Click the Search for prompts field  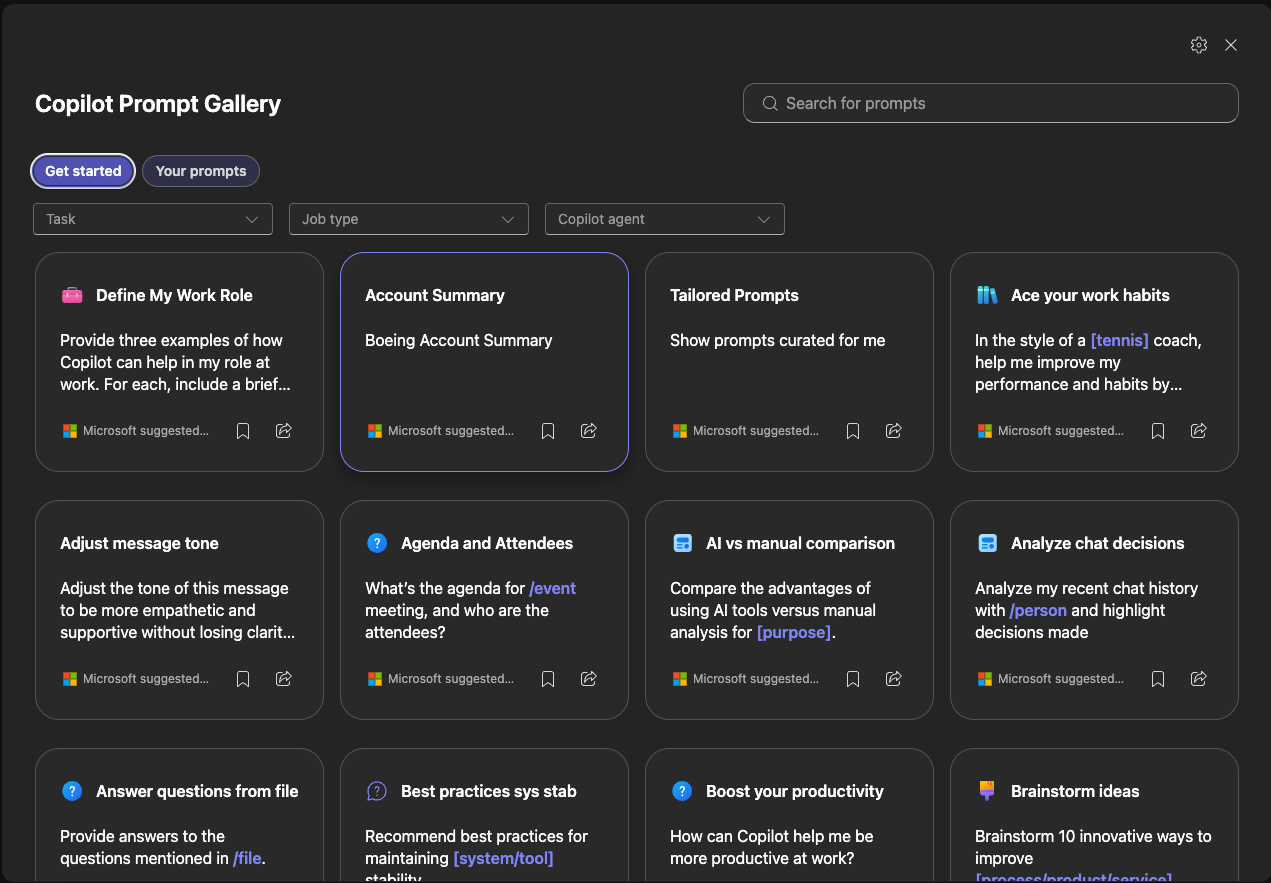[991, 103]
